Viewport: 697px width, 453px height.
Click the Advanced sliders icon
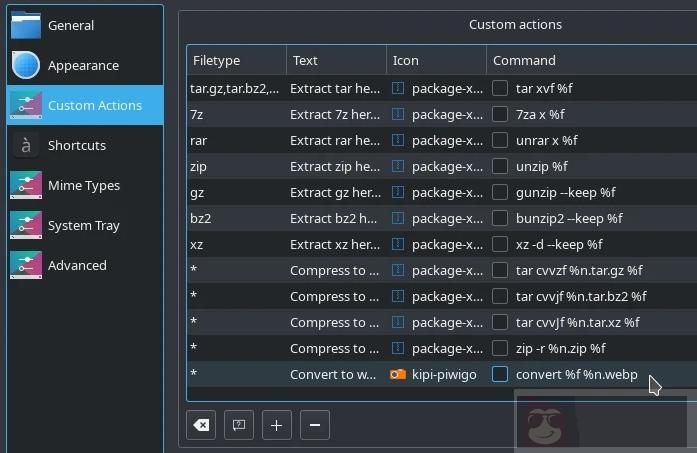[x=26, y=265]
